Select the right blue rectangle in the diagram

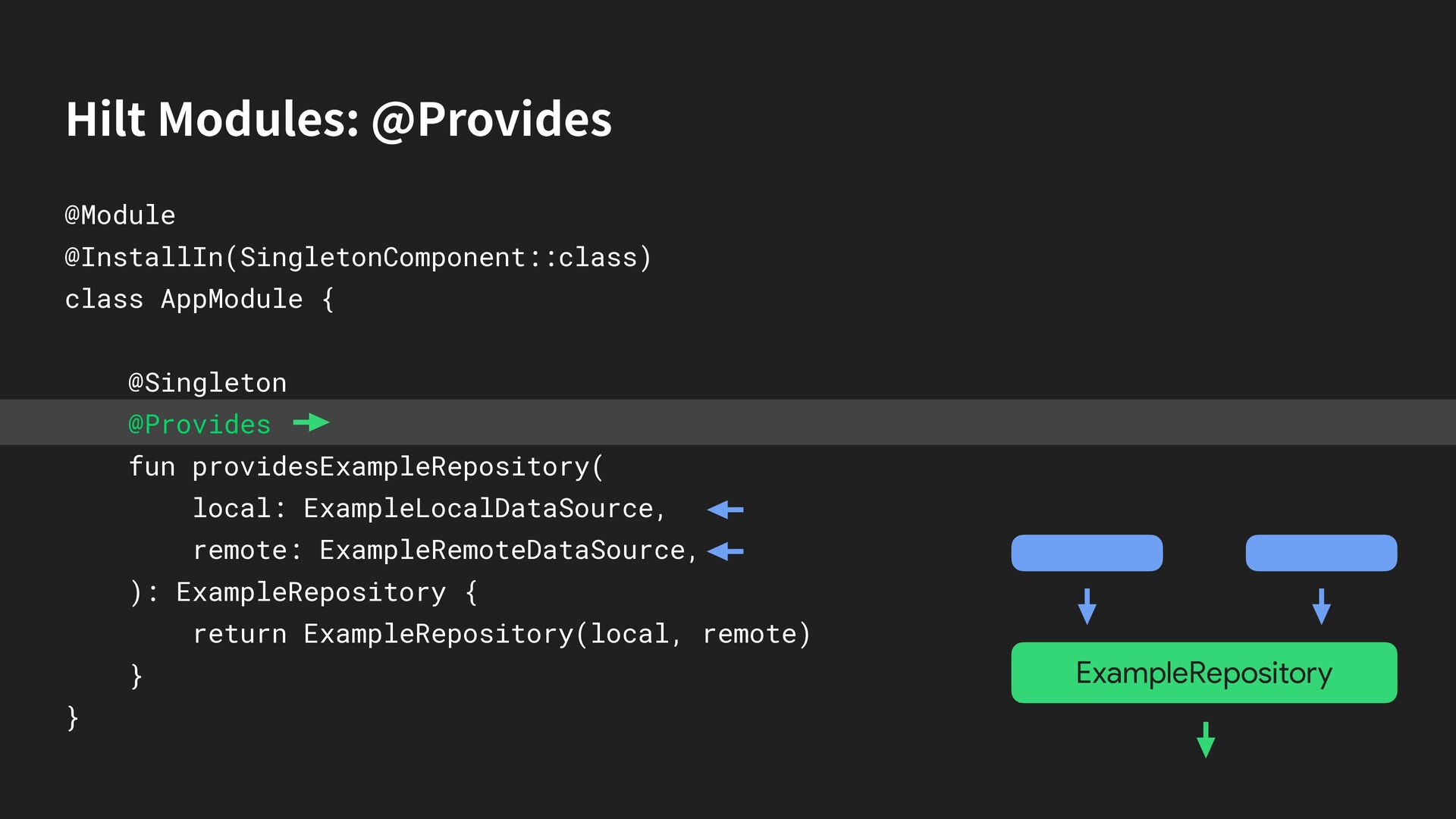pyautogui.click(x=1321, y=553)
